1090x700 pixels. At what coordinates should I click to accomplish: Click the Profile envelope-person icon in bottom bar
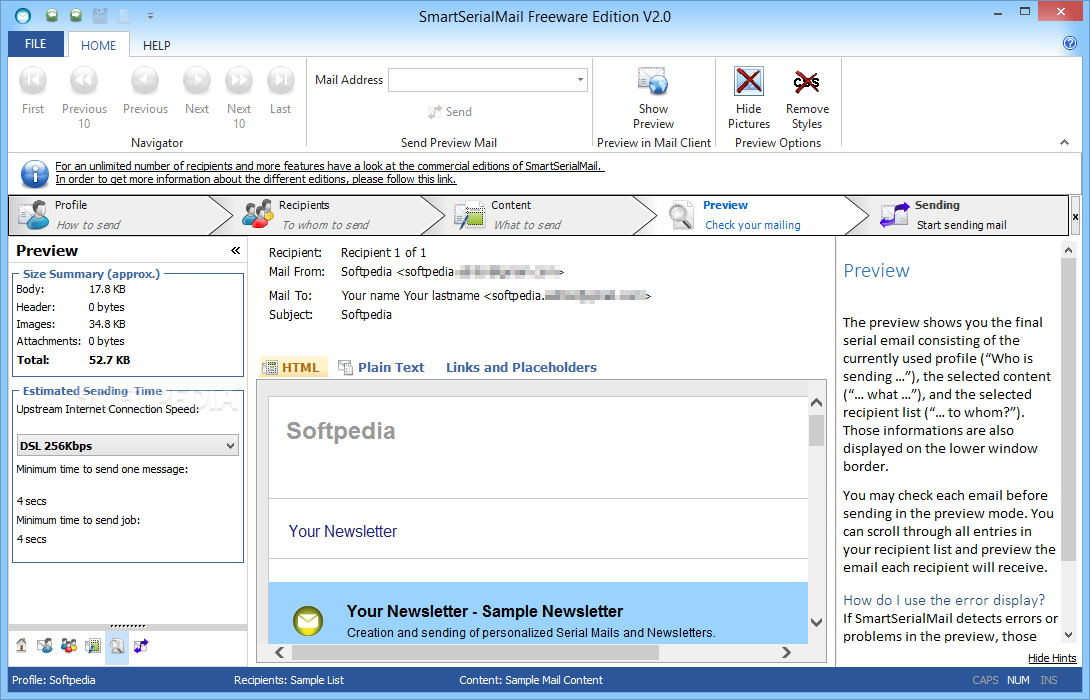coord(45,646)
